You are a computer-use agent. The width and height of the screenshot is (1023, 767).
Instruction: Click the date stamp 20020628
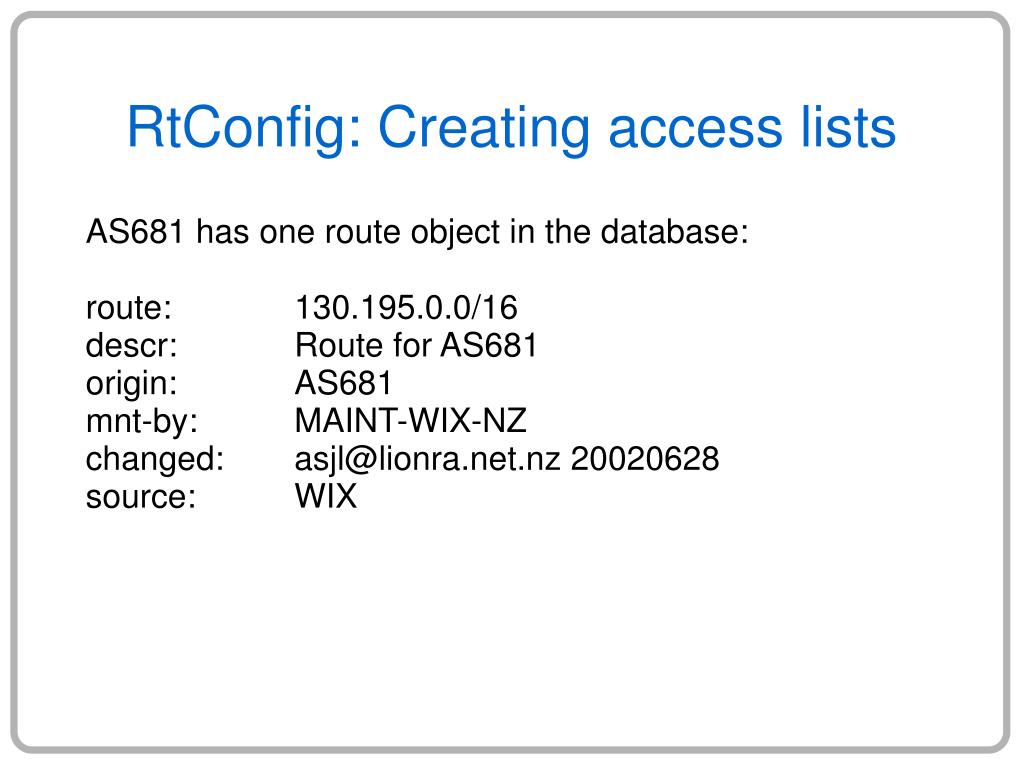point(645,459)
